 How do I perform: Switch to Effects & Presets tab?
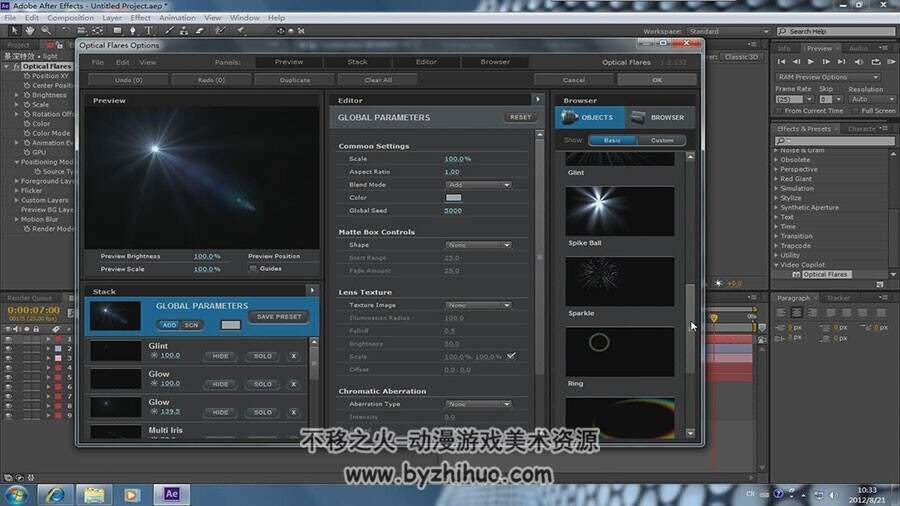coord(804,129)
